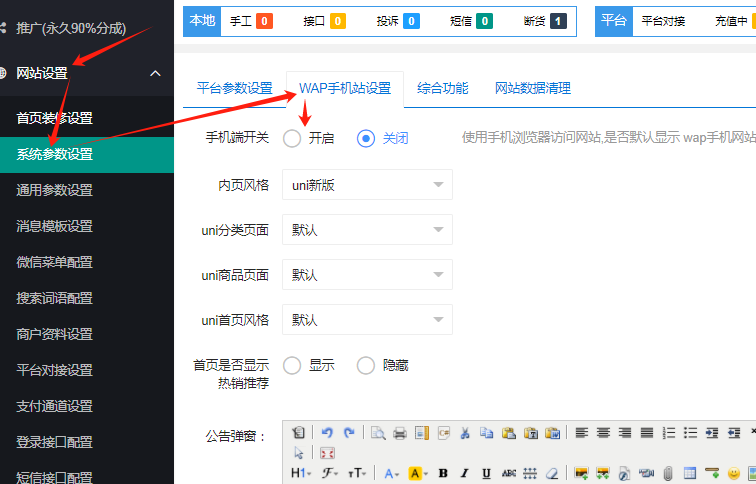
Task: Open emoticon smiley picker
Action: pyautogui.click(x=734, y=473)
